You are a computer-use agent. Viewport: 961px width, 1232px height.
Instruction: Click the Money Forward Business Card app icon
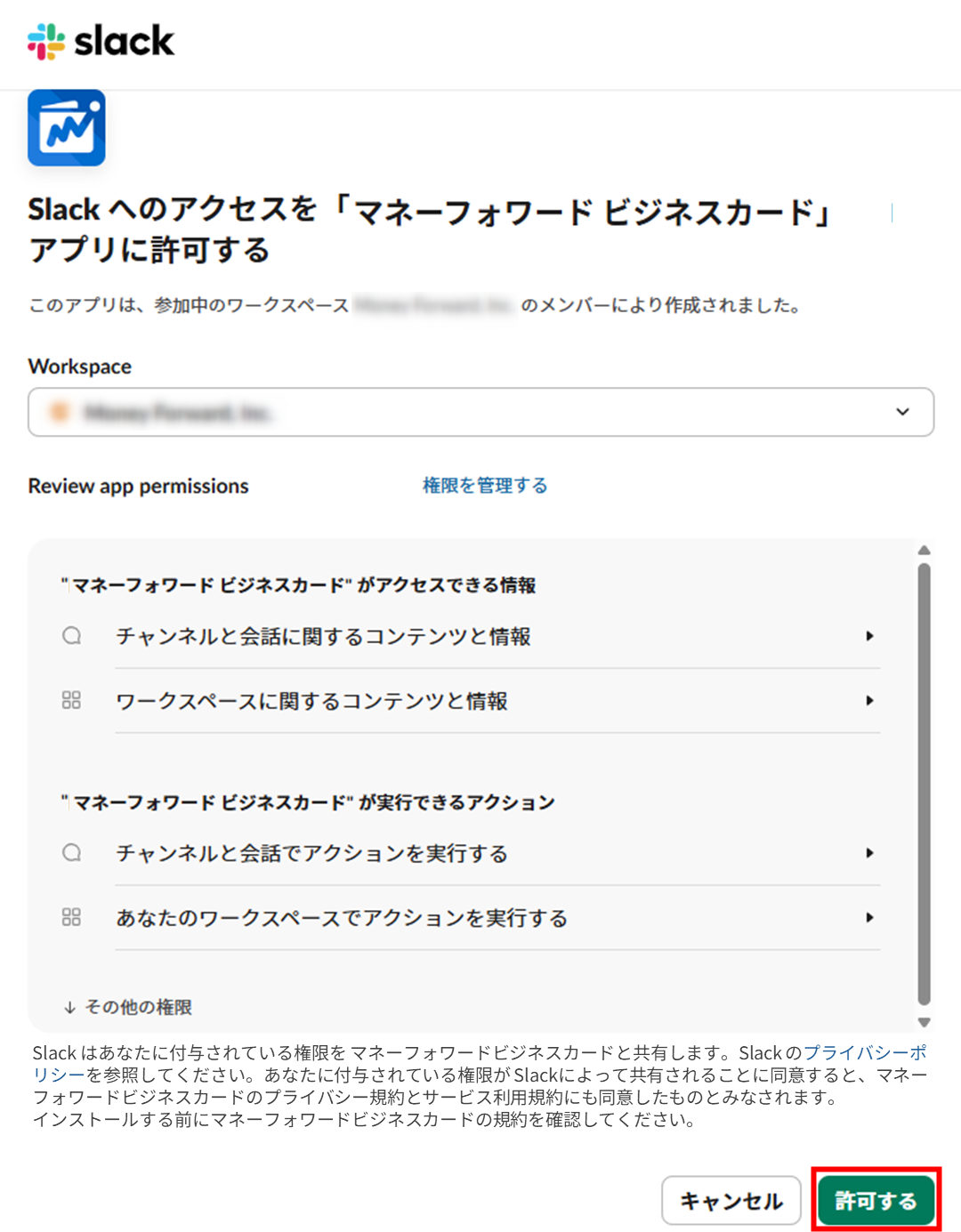pos(67,128)
